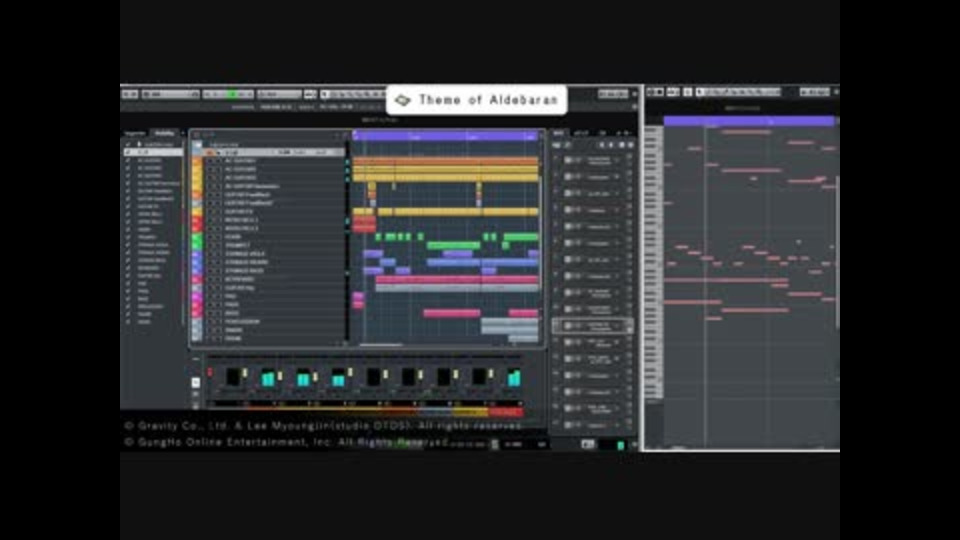
Task: Mute the AC GUITAR2 track
Action: click(210, 169)
